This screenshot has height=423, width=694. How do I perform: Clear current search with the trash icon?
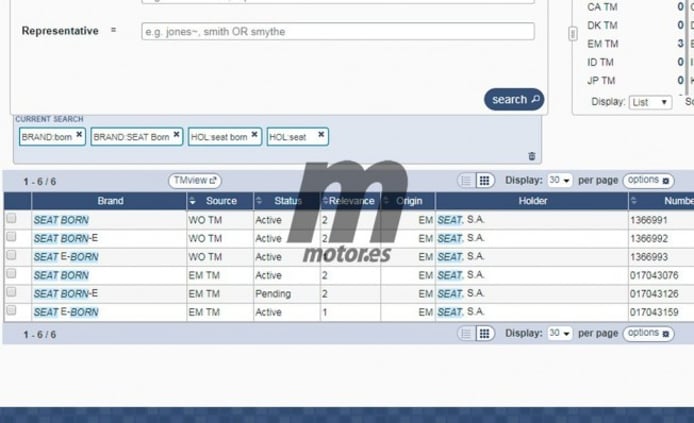coord(532,156)
